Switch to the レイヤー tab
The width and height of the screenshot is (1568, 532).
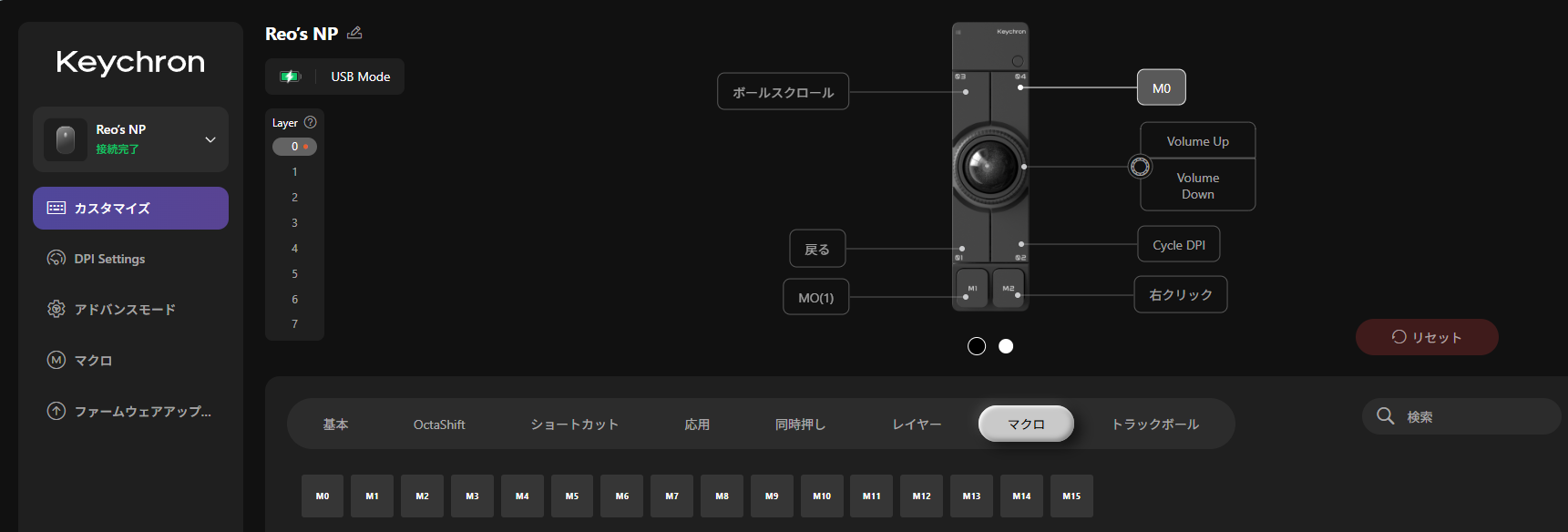point(917,425)
